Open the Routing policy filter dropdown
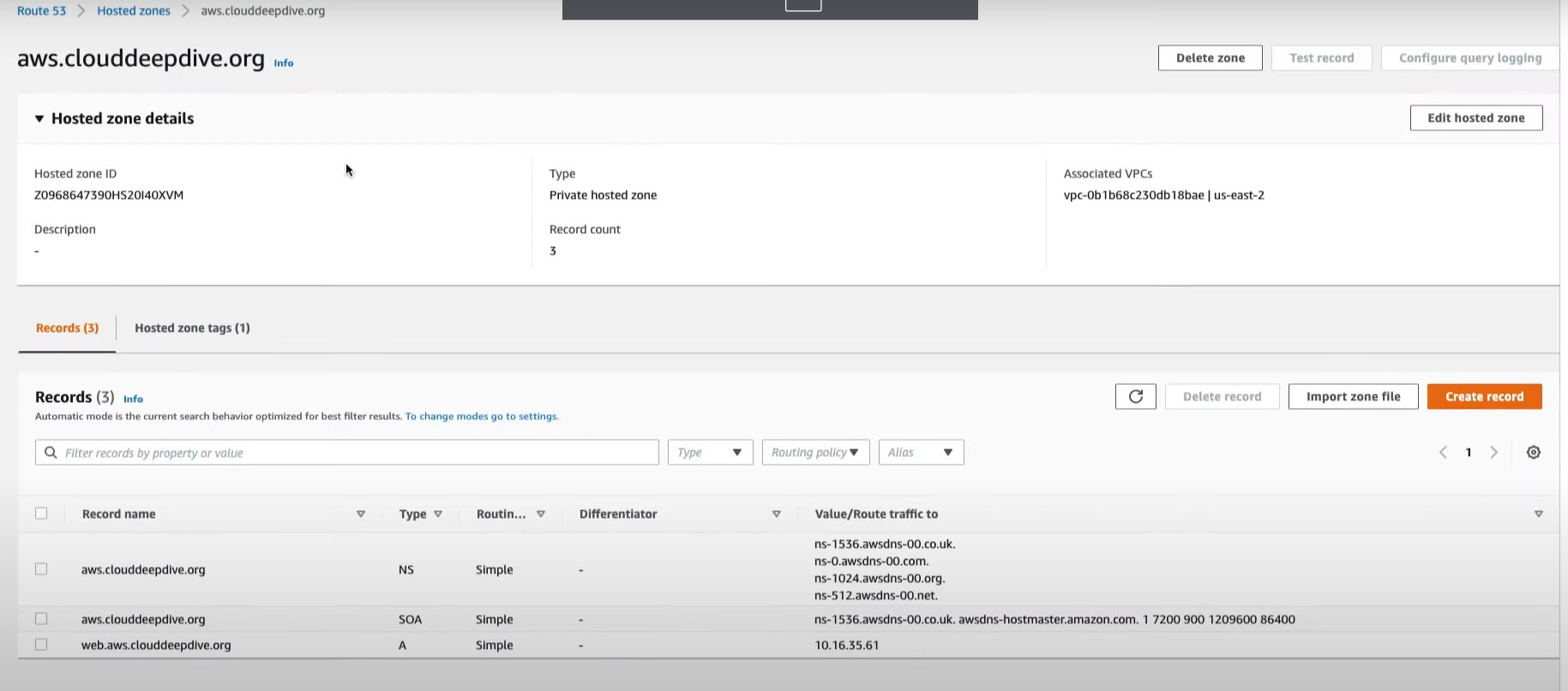 815,453
